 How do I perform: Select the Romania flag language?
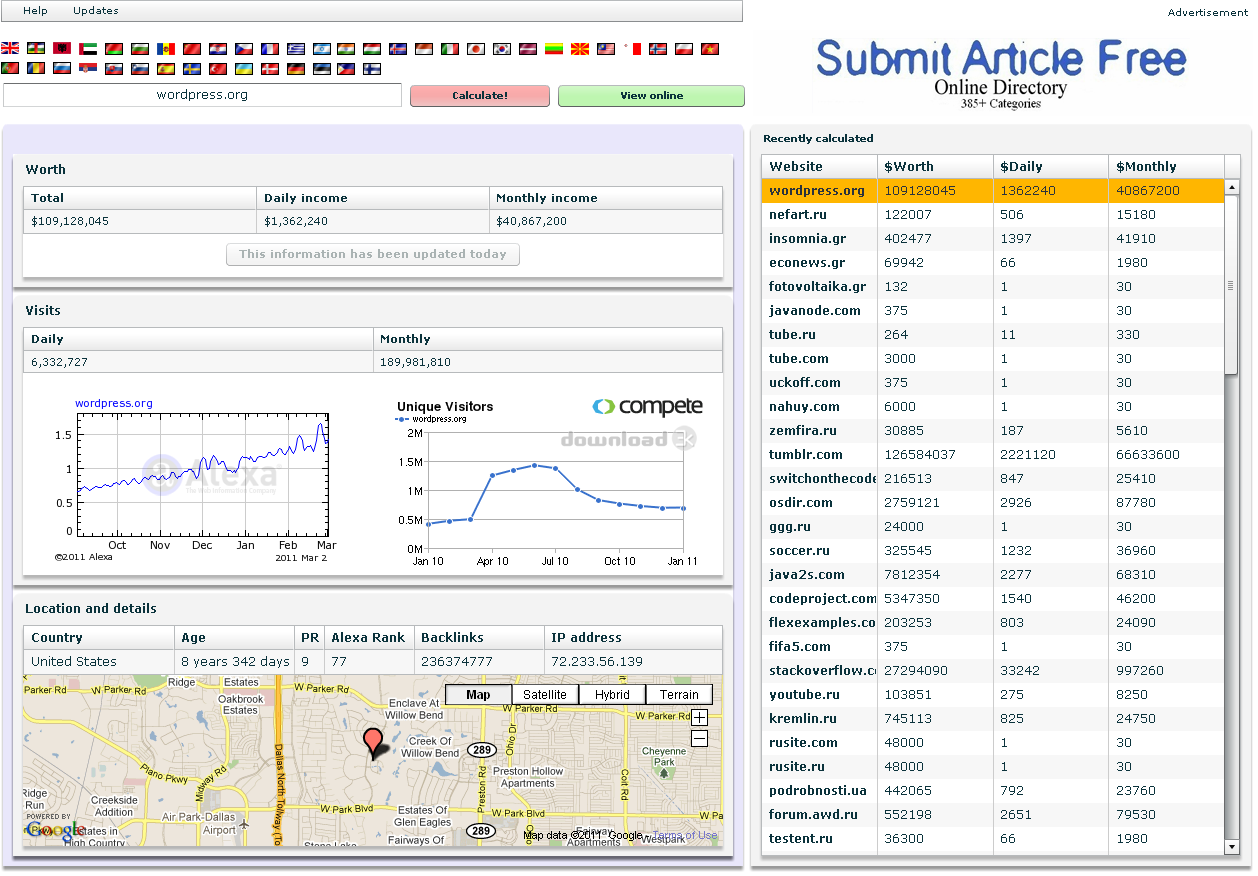coord(36,69)
